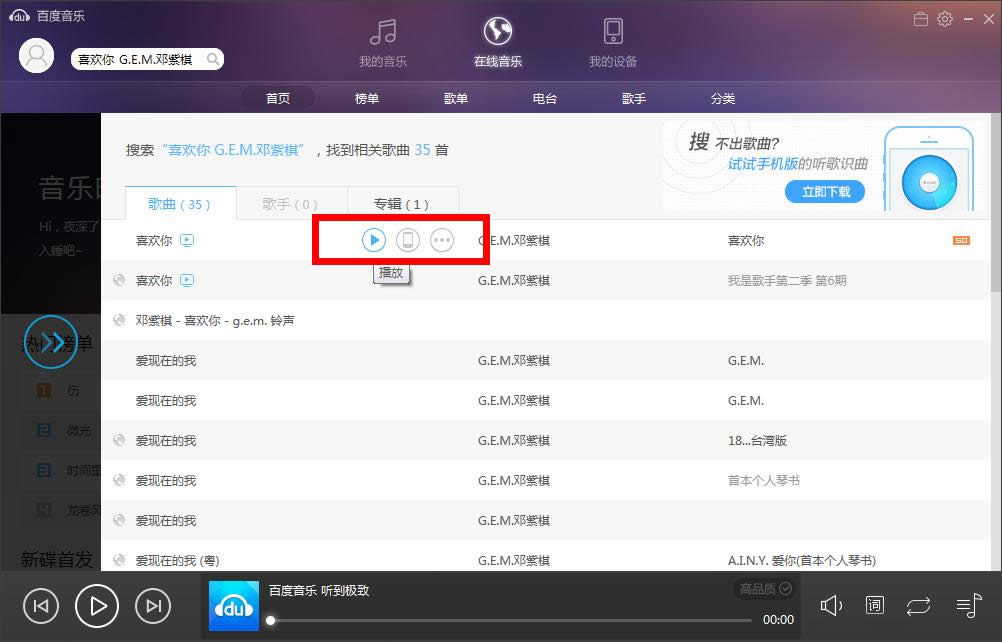Switch to the 专辑 (1) tab
The height and width of the screenshot is (642, 1002).
[401, 204]
